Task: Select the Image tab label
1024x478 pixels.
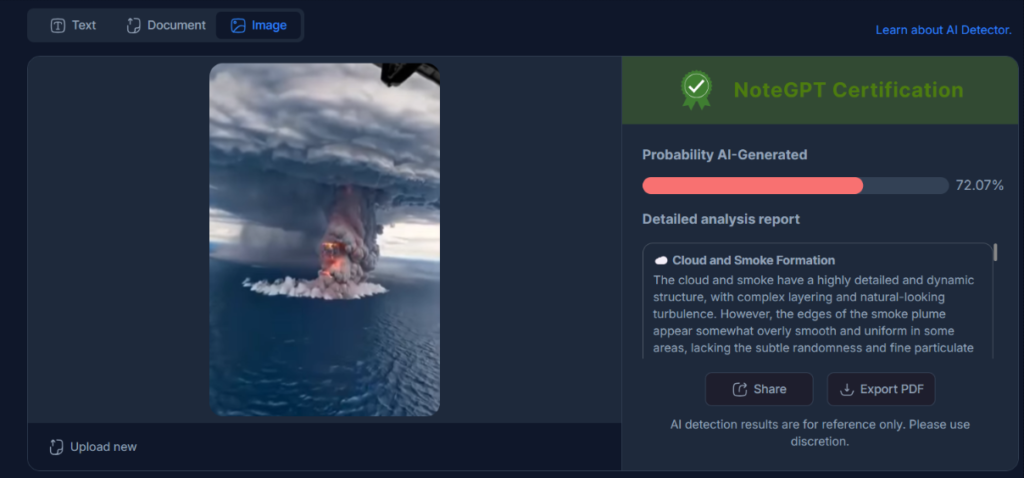Action: click(269, 25)
